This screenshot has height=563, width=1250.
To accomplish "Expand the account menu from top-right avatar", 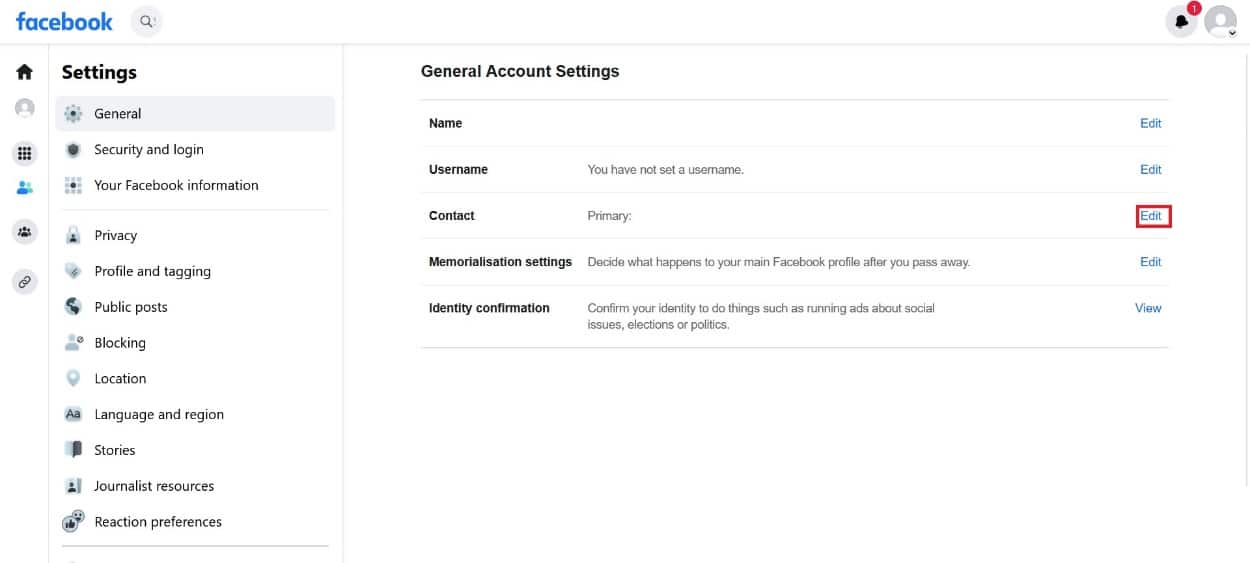I will 1221,21.
